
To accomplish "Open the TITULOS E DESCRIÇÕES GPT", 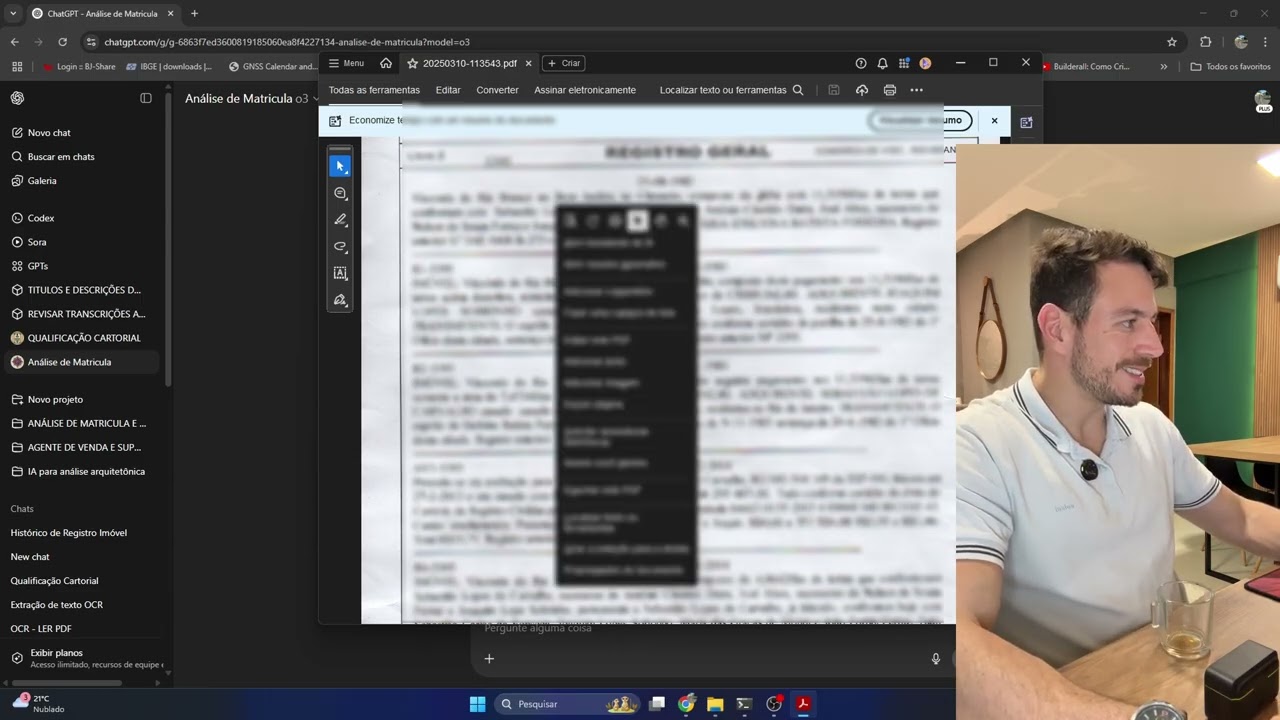I will [x=80, y=289].
